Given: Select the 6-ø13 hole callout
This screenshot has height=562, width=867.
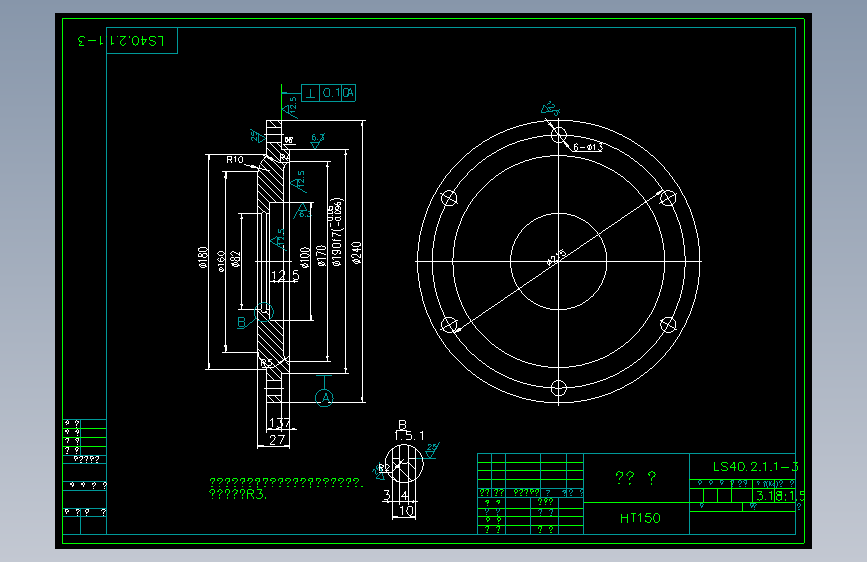Looking at the screenshot, I should click(x=588, y=147).
